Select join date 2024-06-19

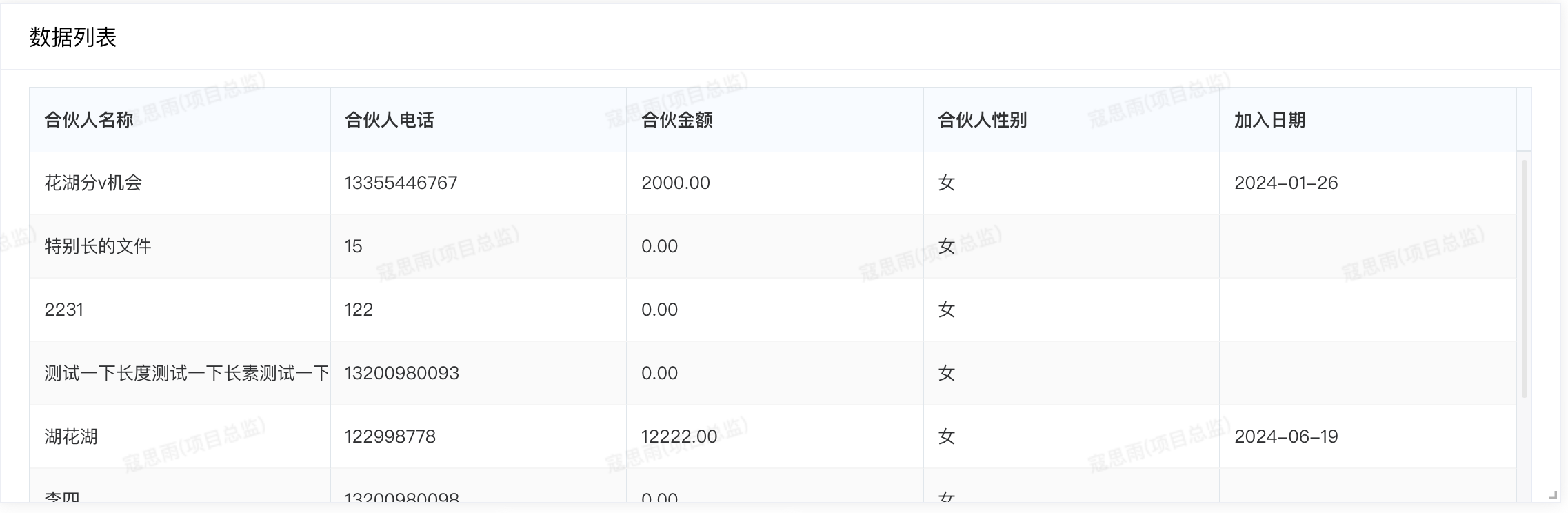point(1286,436)
